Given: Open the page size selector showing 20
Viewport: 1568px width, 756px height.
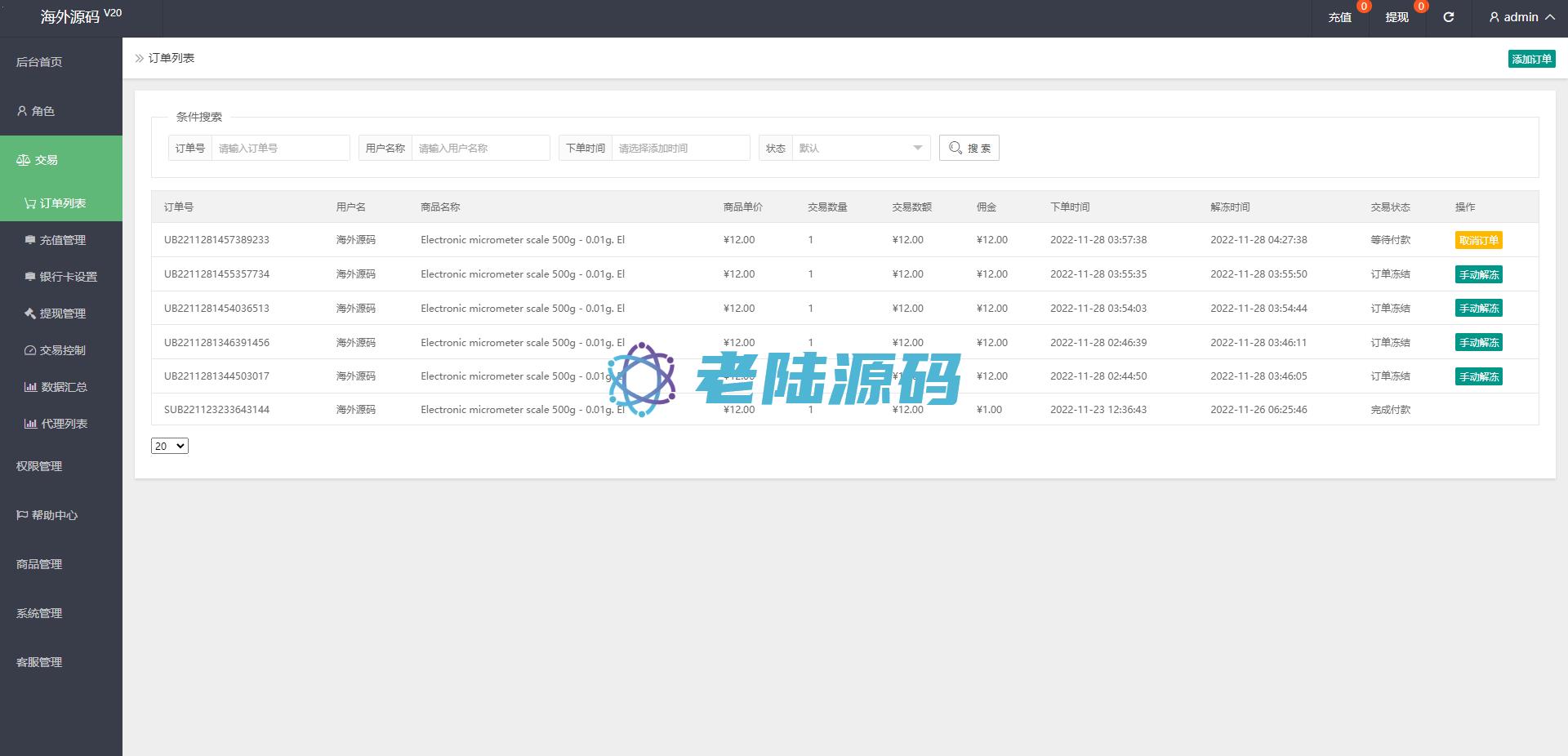Looking at the screenshot, I should tap(169, 446).
